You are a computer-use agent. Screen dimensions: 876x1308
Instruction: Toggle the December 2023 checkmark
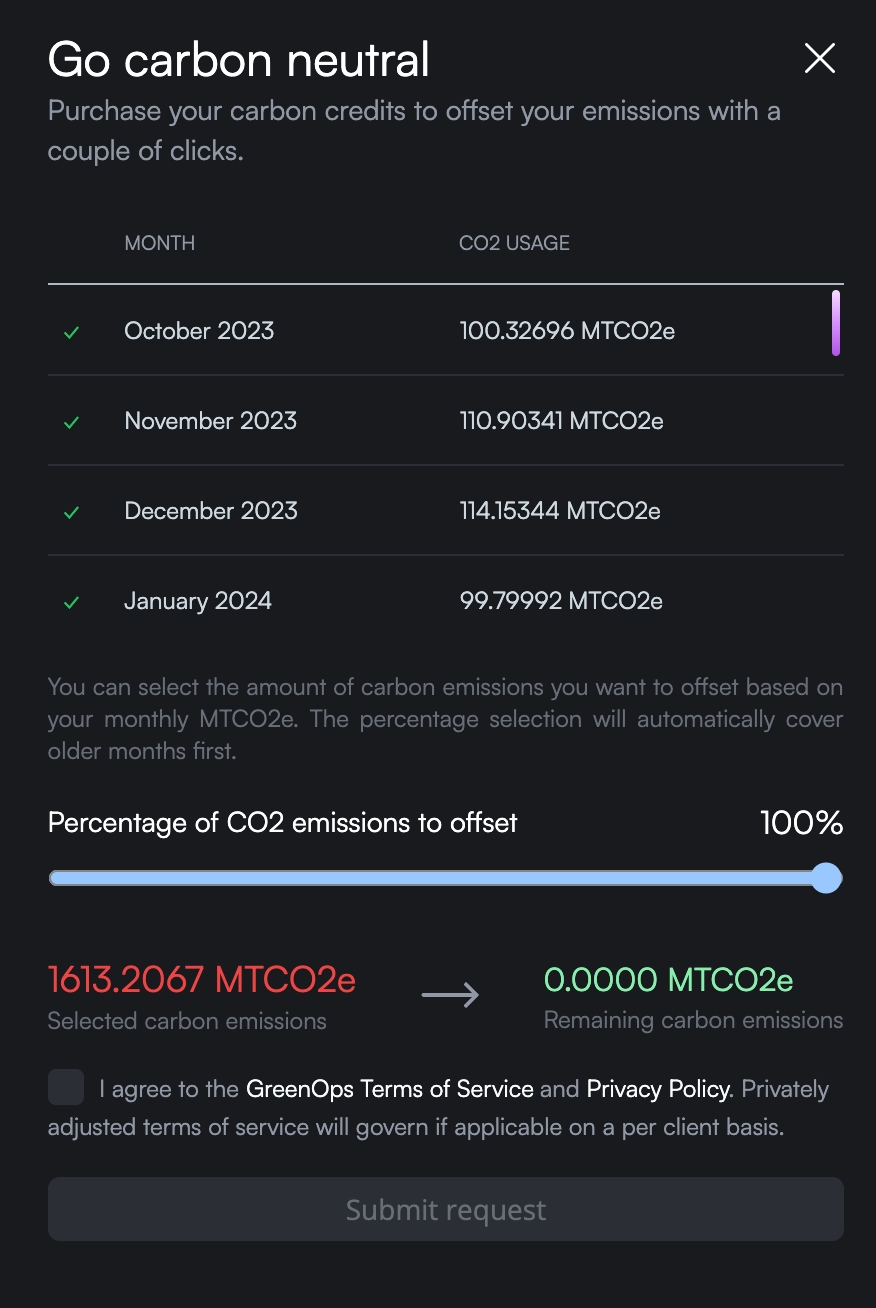pos(71,512)
